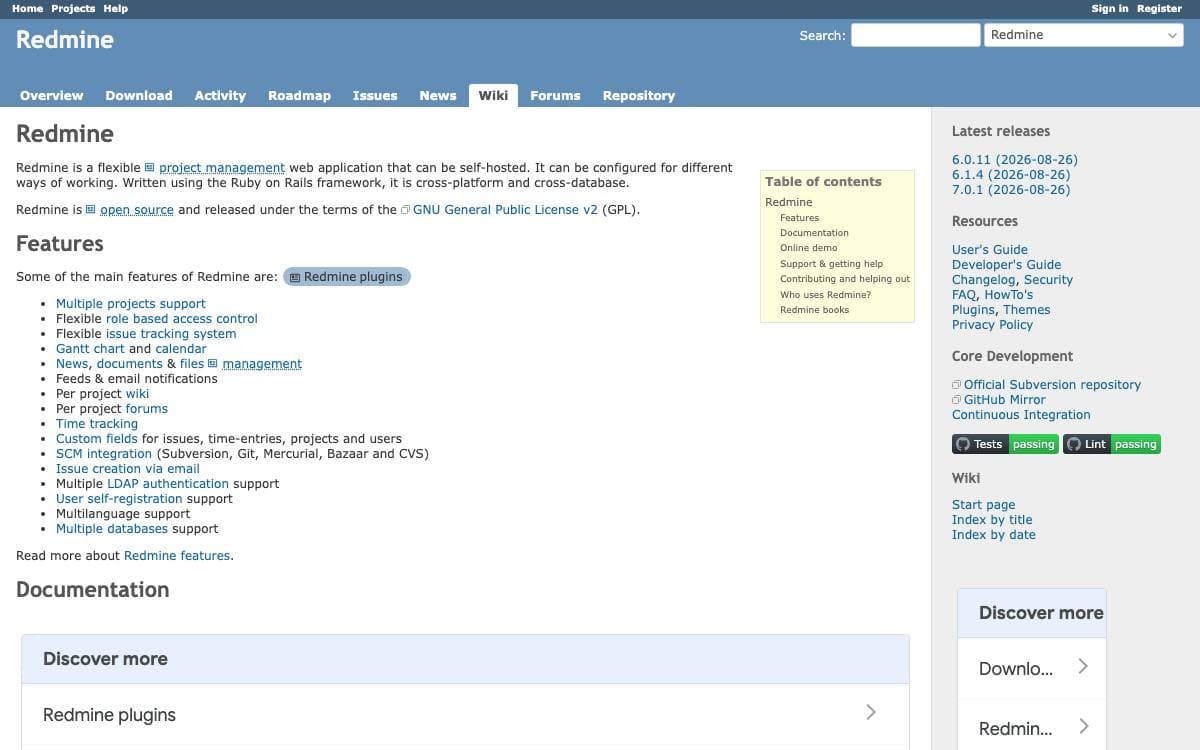Open the Privacy Policy link

click(x=992, y=325)
